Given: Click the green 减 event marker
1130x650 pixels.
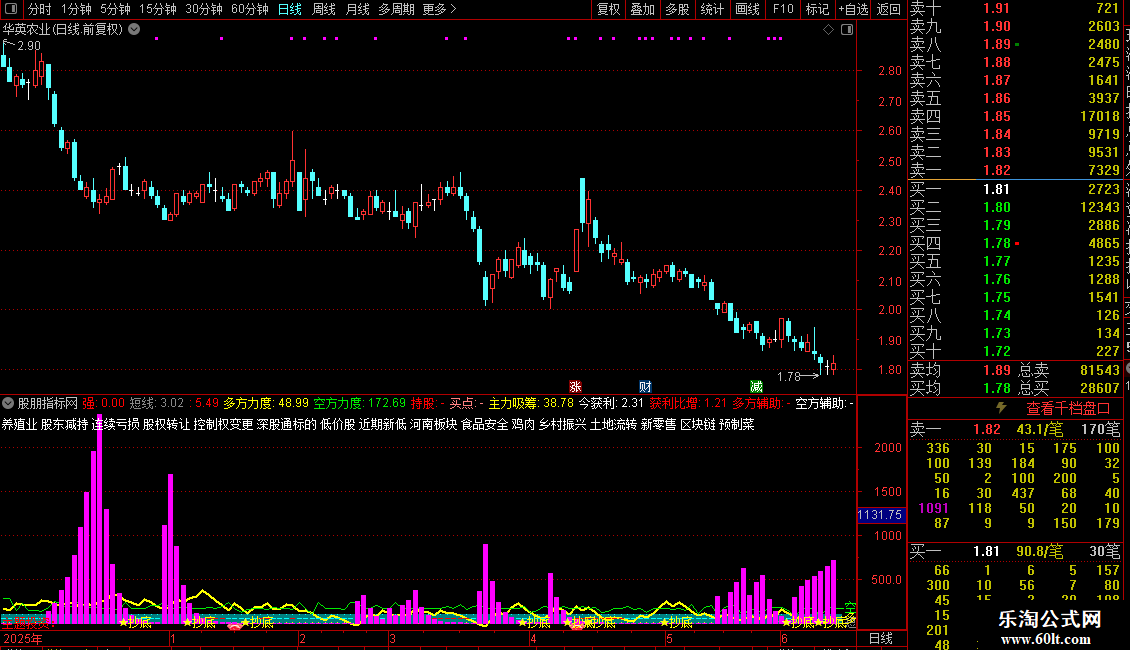Looking at the screenshot, I should (x=756, y=387).
